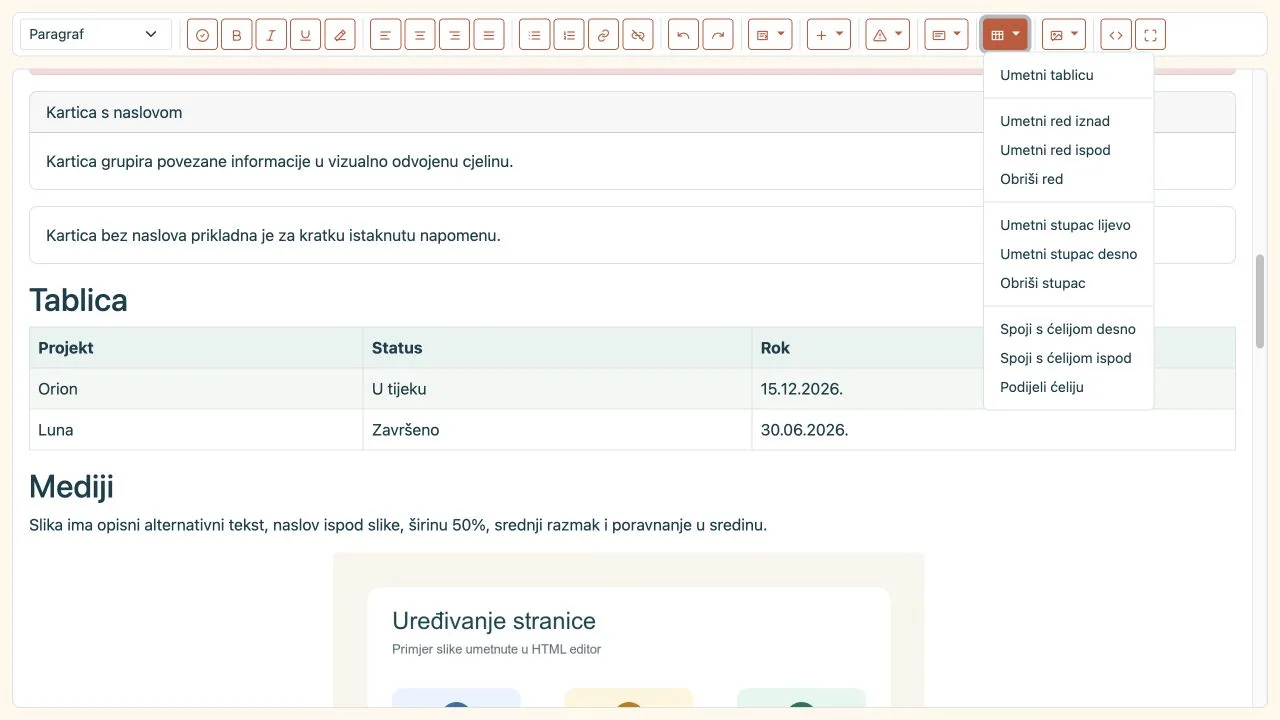Choose Obriši red menu entry
1280x720 pixels.
[1069, 180]
